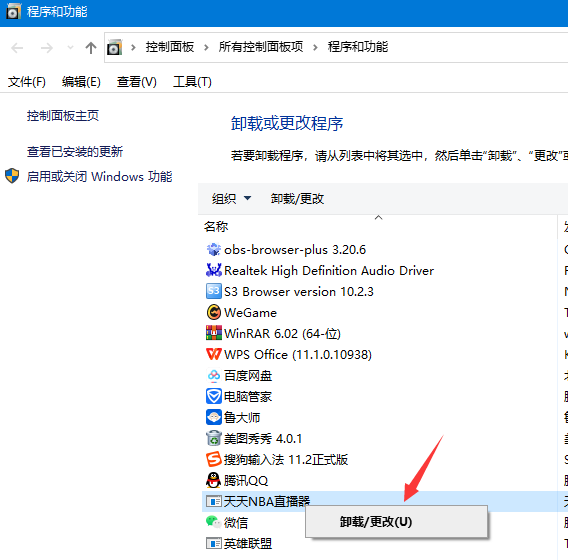Screen dimensions: 568x560
Task: Select the 电脑管家 entry
Action: click(248, 396)
